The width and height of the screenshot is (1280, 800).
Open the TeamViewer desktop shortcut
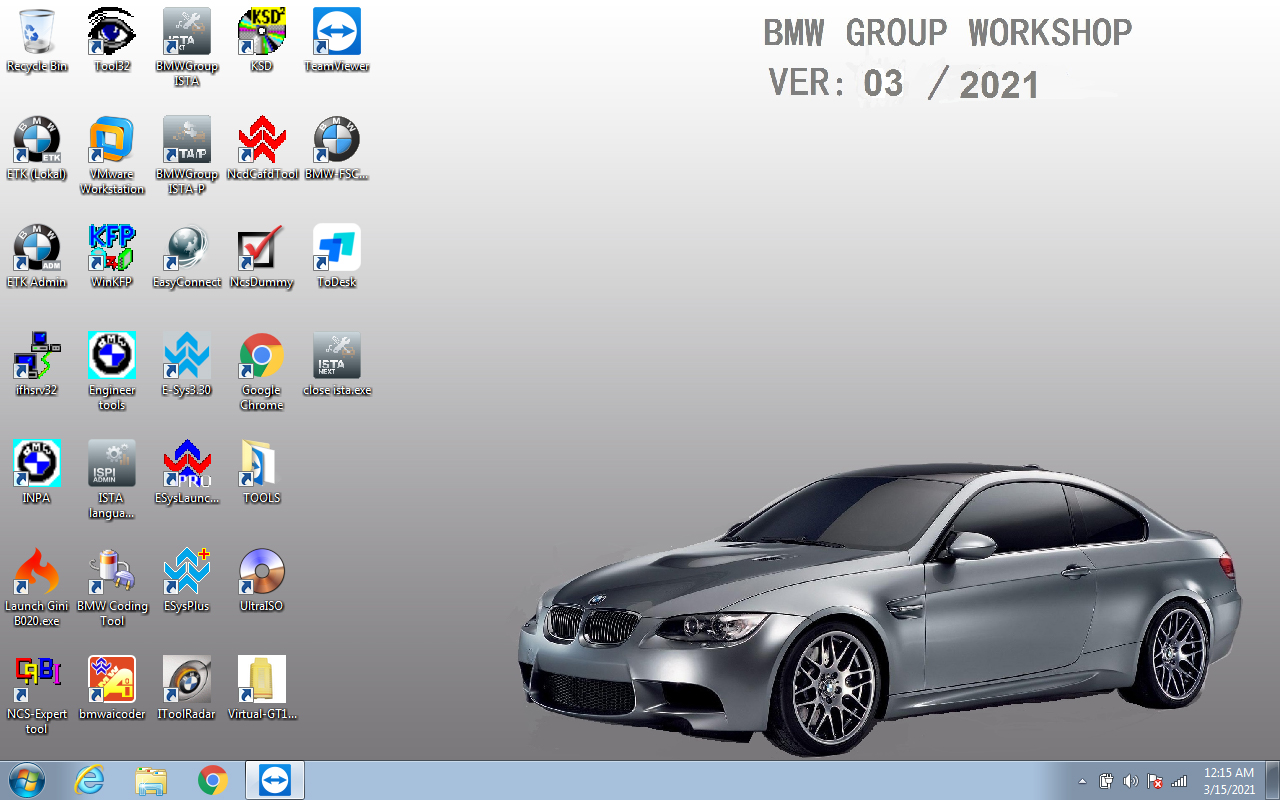(337, 40)
